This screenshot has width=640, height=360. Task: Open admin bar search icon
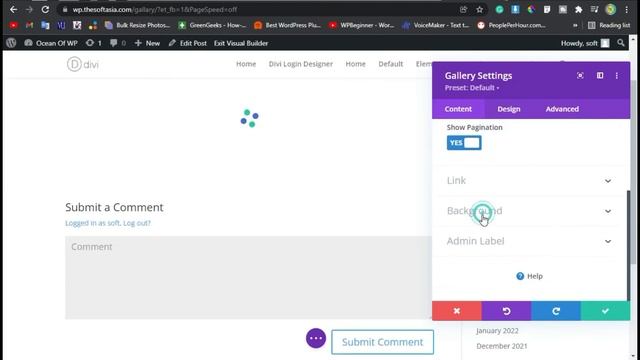point(621,43)
